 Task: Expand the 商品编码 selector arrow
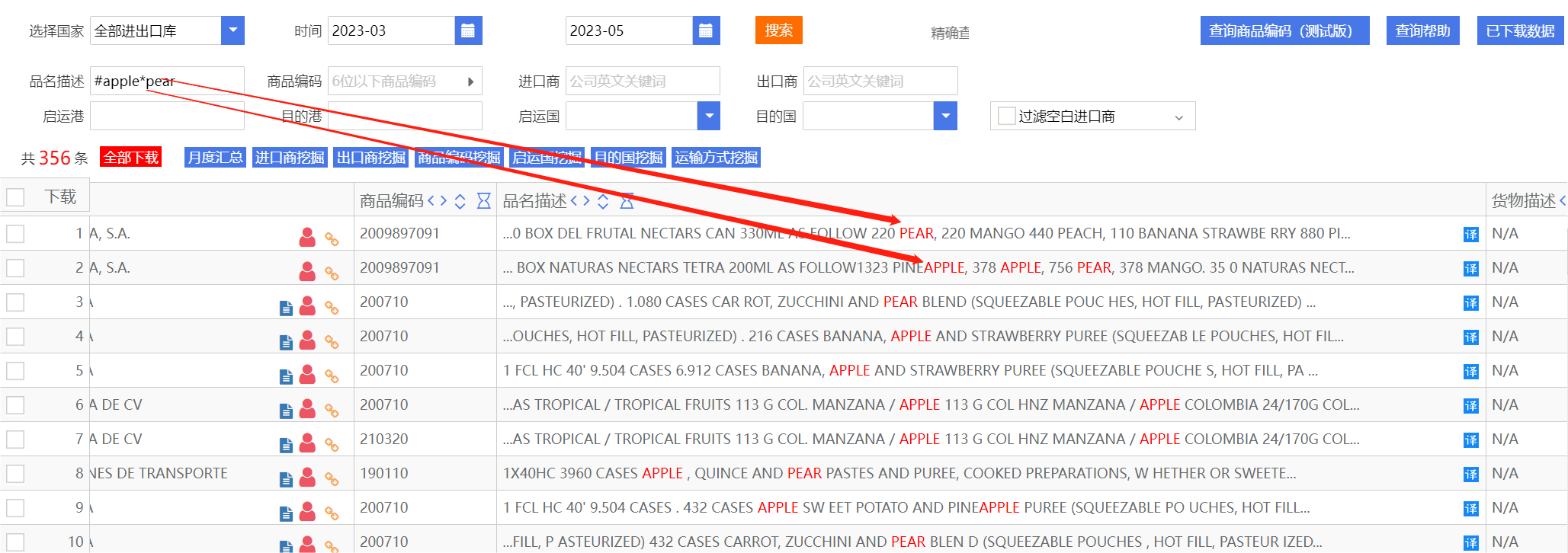(470, 82)
